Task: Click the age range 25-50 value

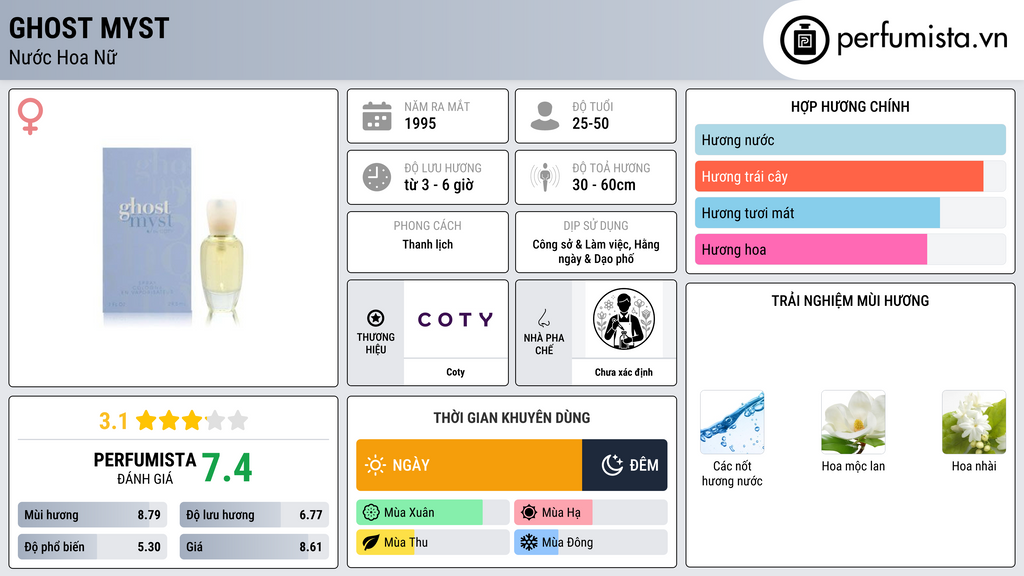Action: point(590,123)
